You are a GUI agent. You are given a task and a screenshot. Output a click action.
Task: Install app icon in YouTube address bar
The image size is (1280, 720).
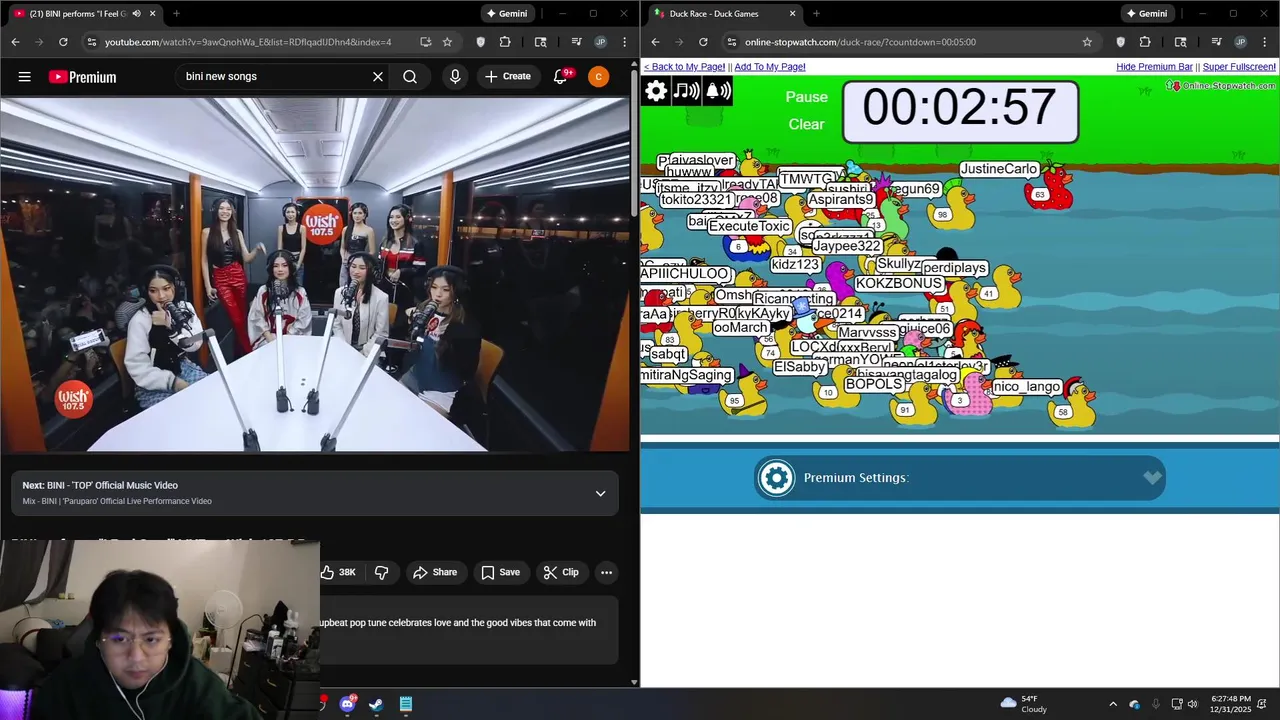[425, 42]
